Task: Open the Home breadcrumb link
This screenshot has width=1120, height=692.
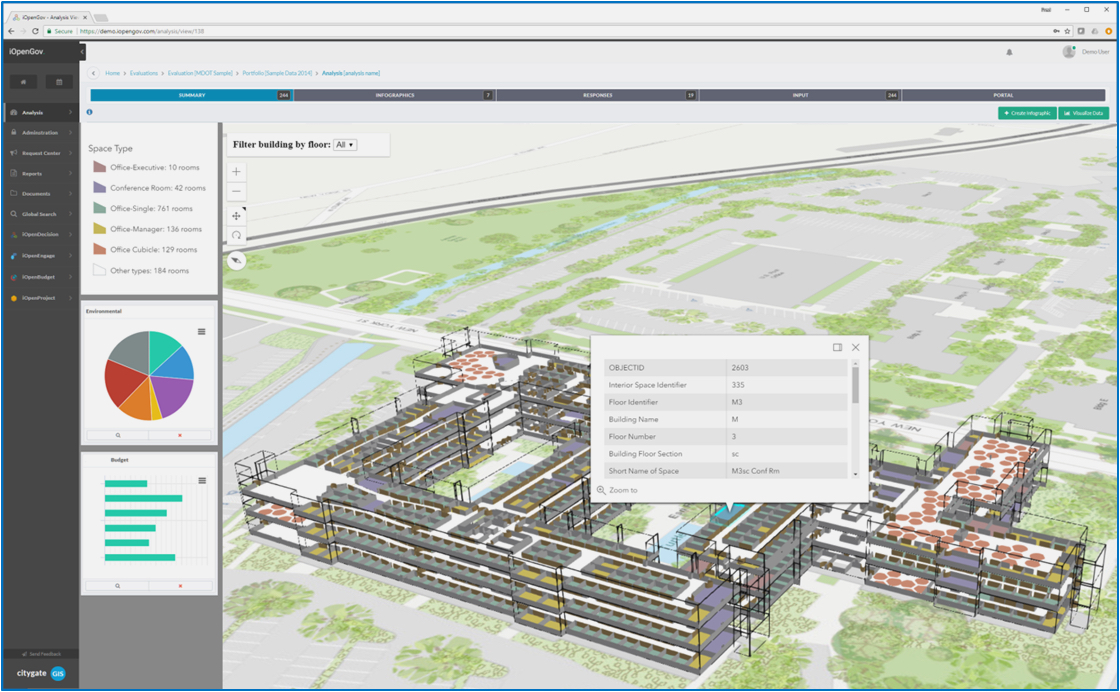Action: [x=113, y=73]
